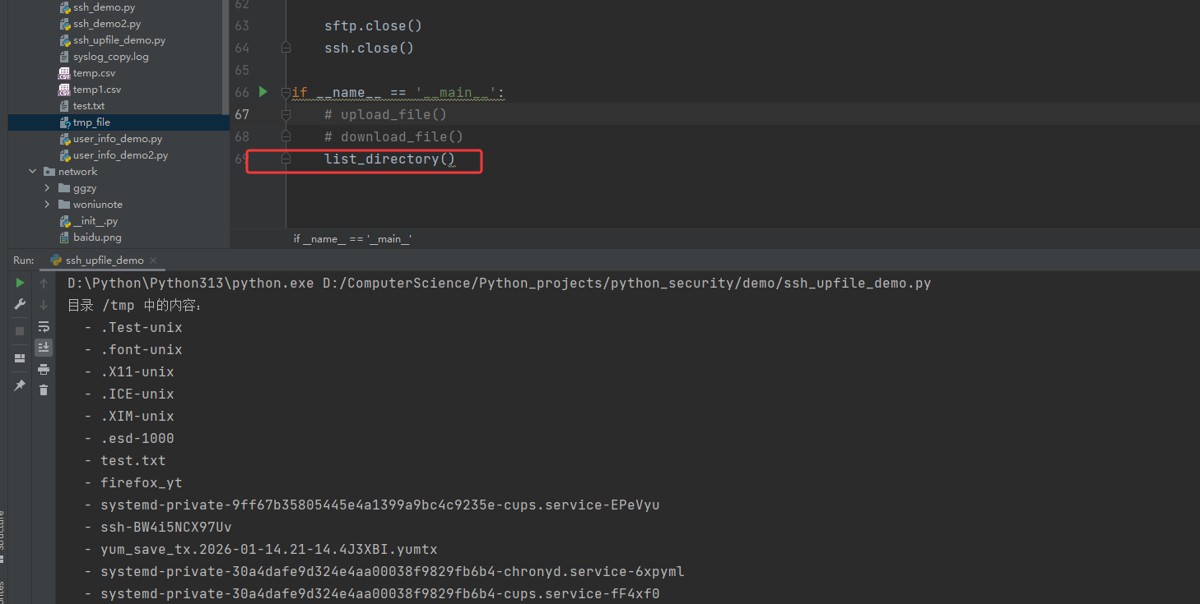Select baidu.png file

tap(97, 238)
